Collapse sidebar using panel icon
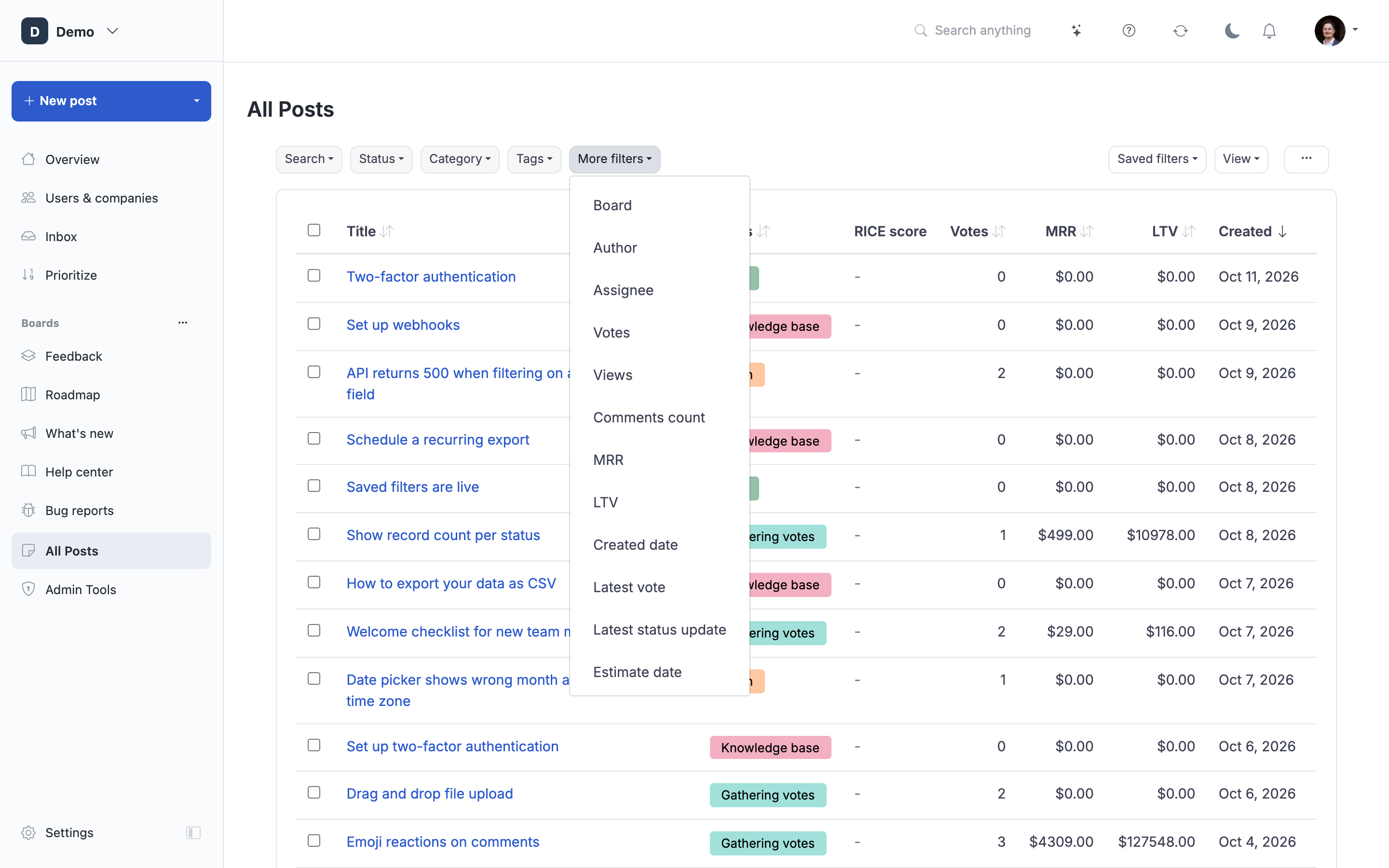 coord(193,832)
